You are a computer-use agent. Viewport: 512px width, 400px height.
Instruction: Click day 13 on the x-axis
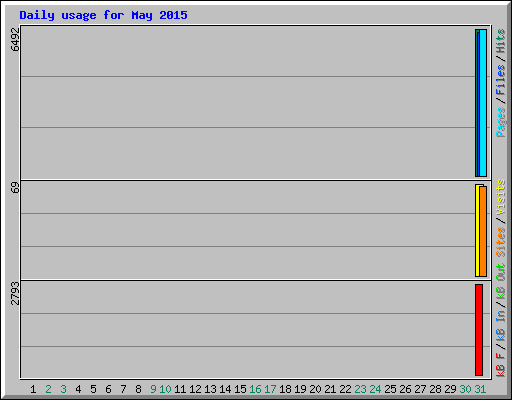210,389
